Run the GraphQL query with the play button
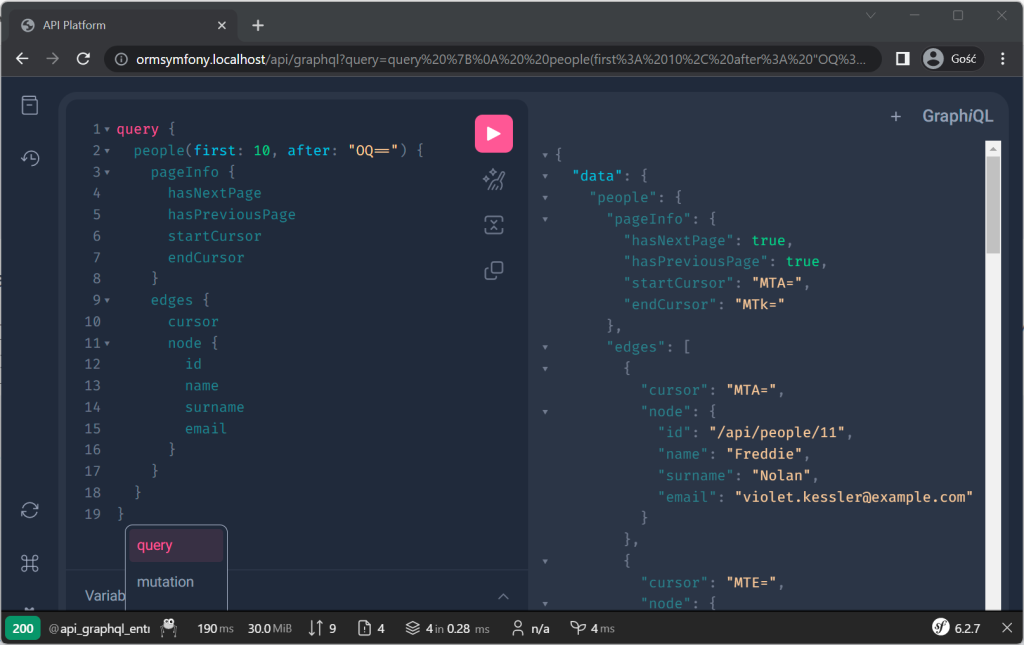The height and width of the screenshot is (645, 1024). point(494,134)
